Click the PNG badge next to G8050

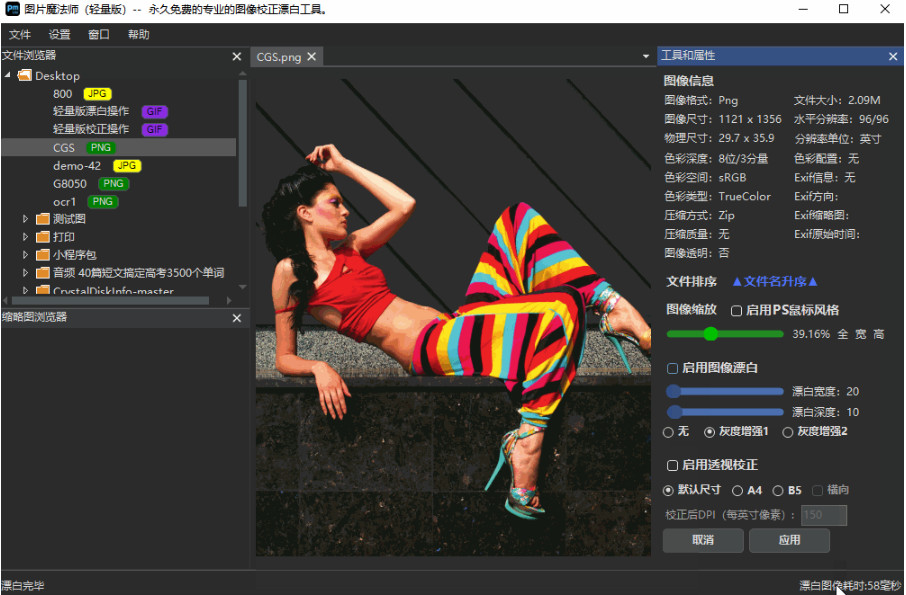click(113, 184)
